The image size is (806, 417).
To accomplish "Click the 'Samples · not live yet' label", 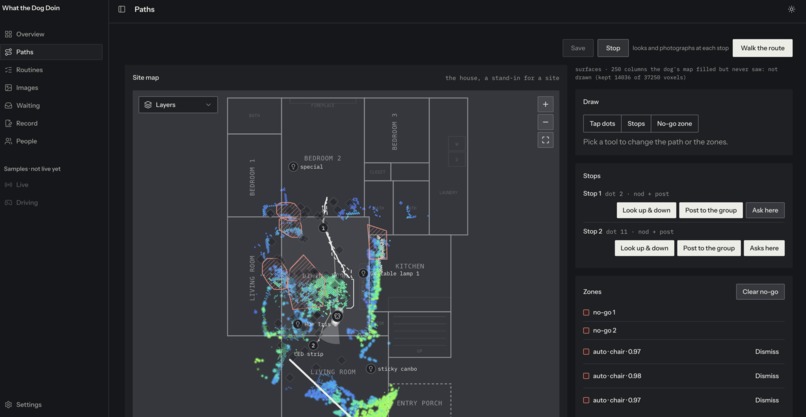I will tap(32, 169).
